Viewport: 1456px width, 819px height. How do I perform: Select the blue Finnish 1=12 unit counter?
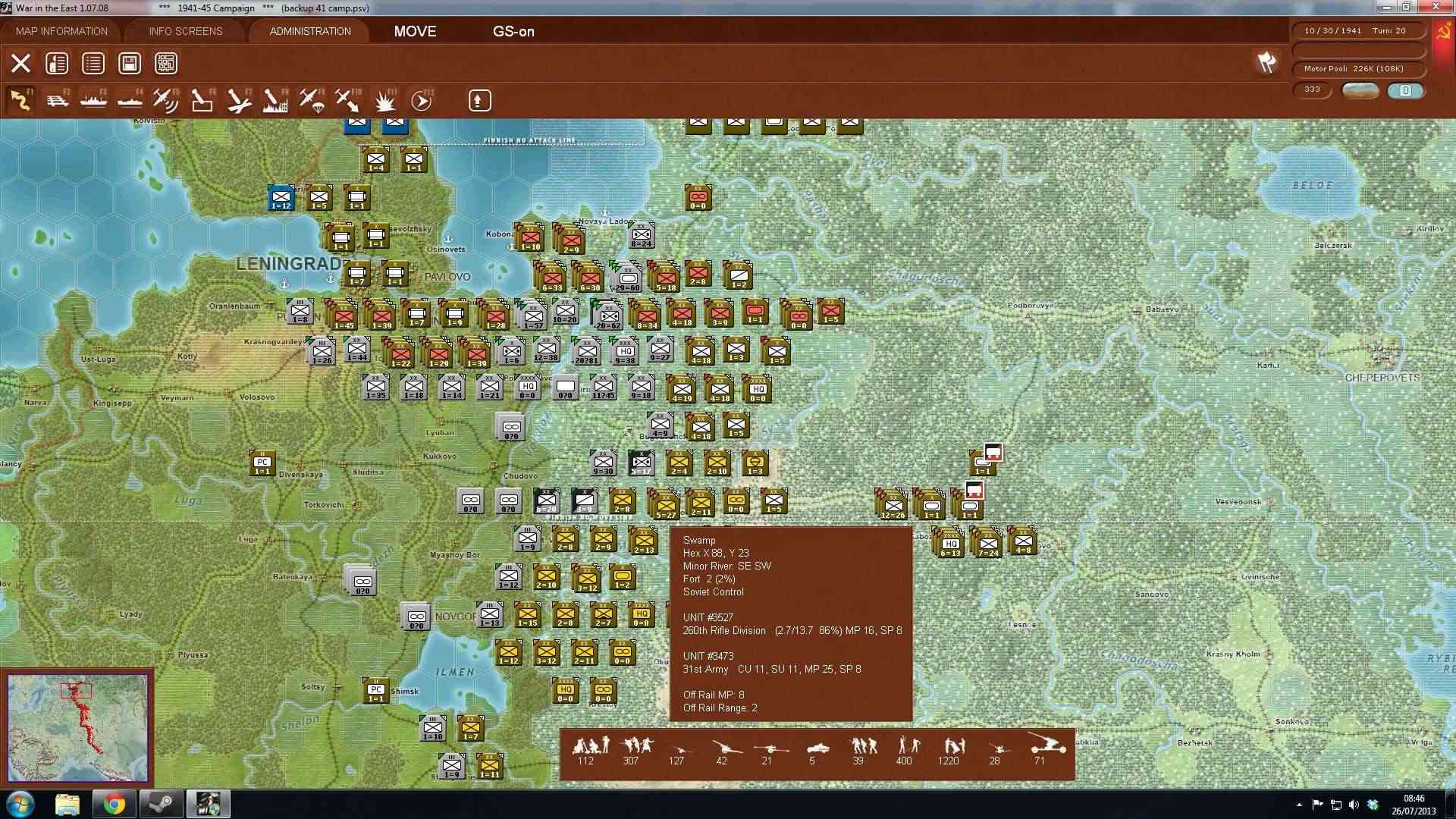[281, 197]
